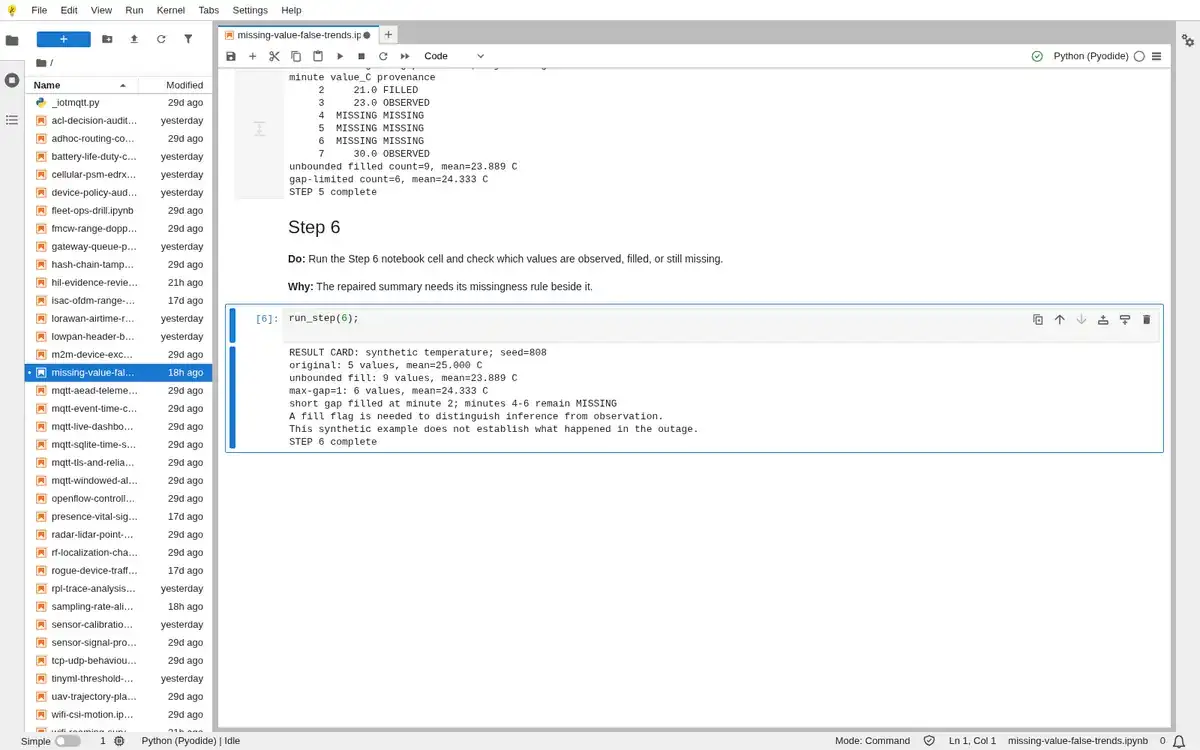Open the kernel status circle icon

point(1139,57)
